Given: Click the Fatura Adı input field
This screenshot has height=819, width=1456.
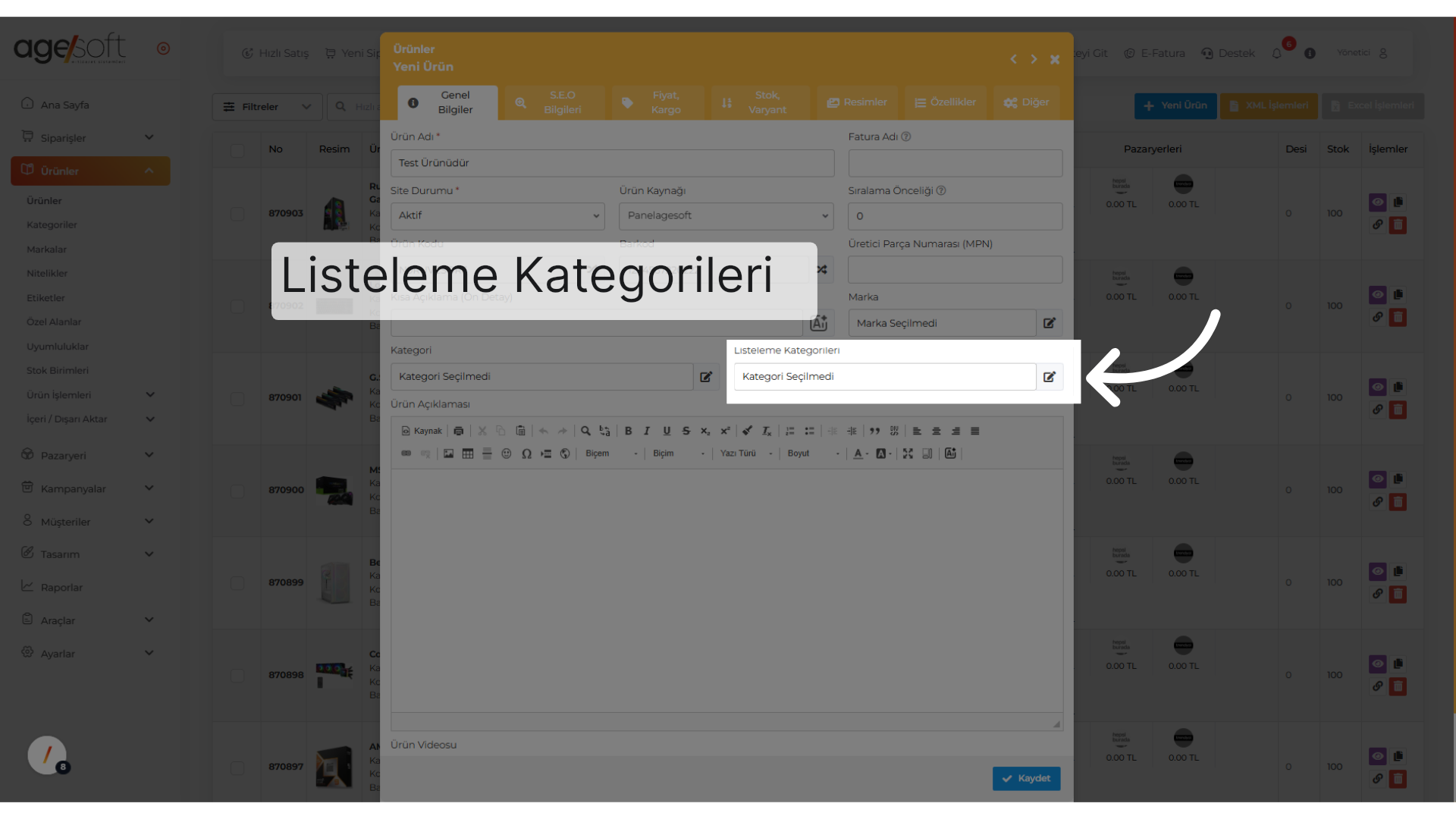Looking at the screenshot, I should coord(955,163).
